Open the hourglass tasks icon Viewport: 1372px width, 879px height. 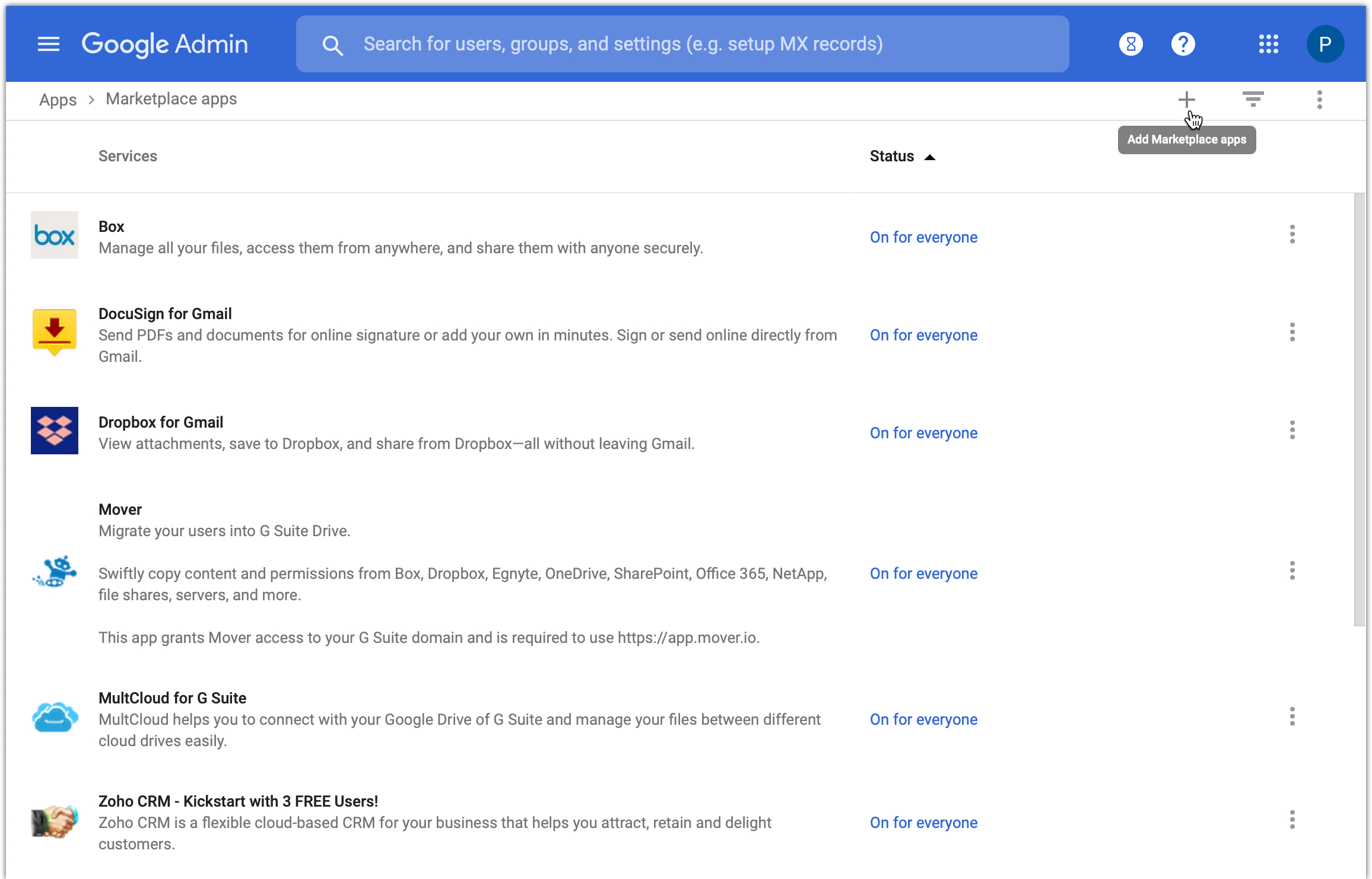[1131, 44]
